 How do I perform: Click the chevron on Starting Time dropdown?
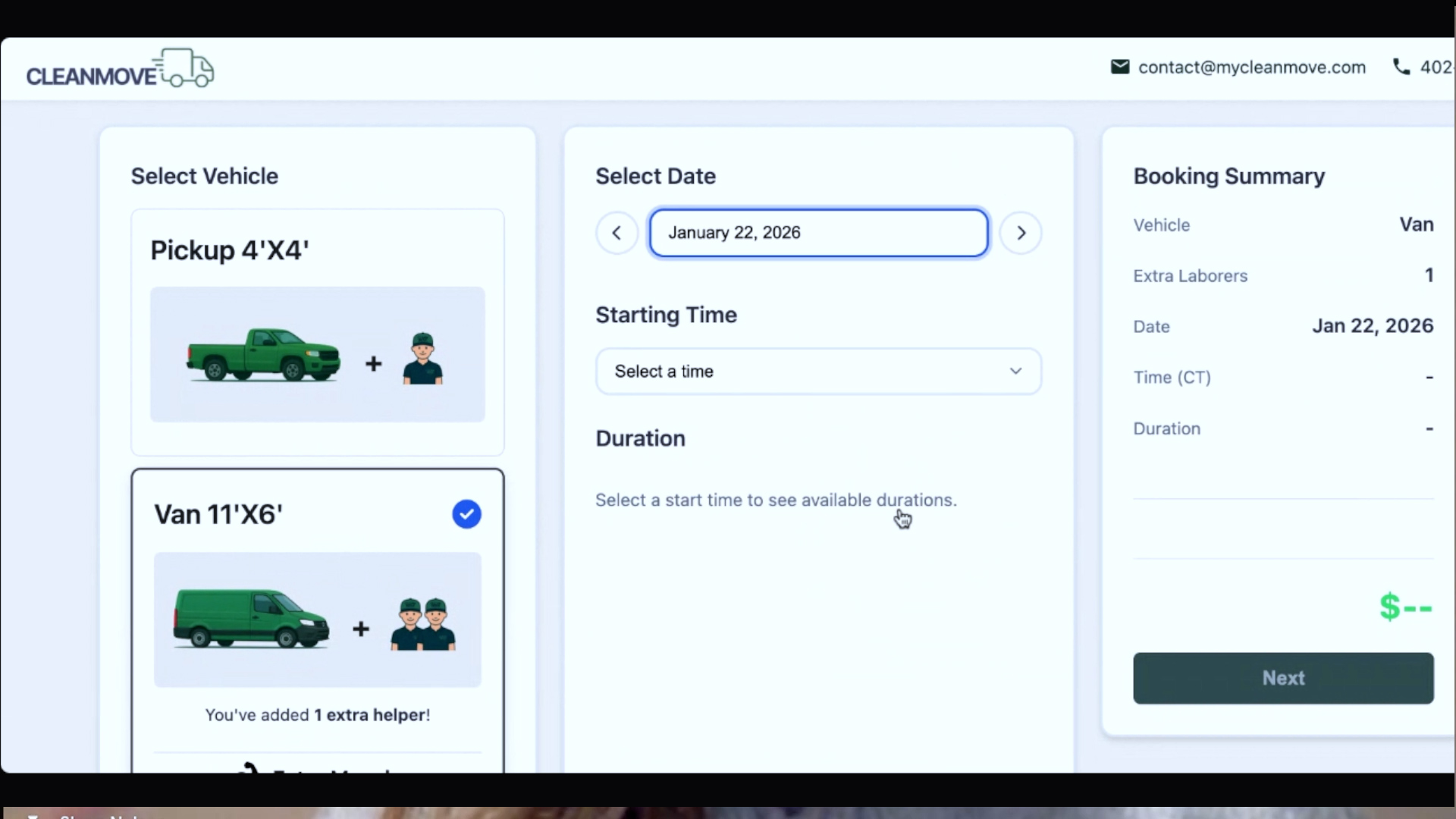click(1015, 372)
